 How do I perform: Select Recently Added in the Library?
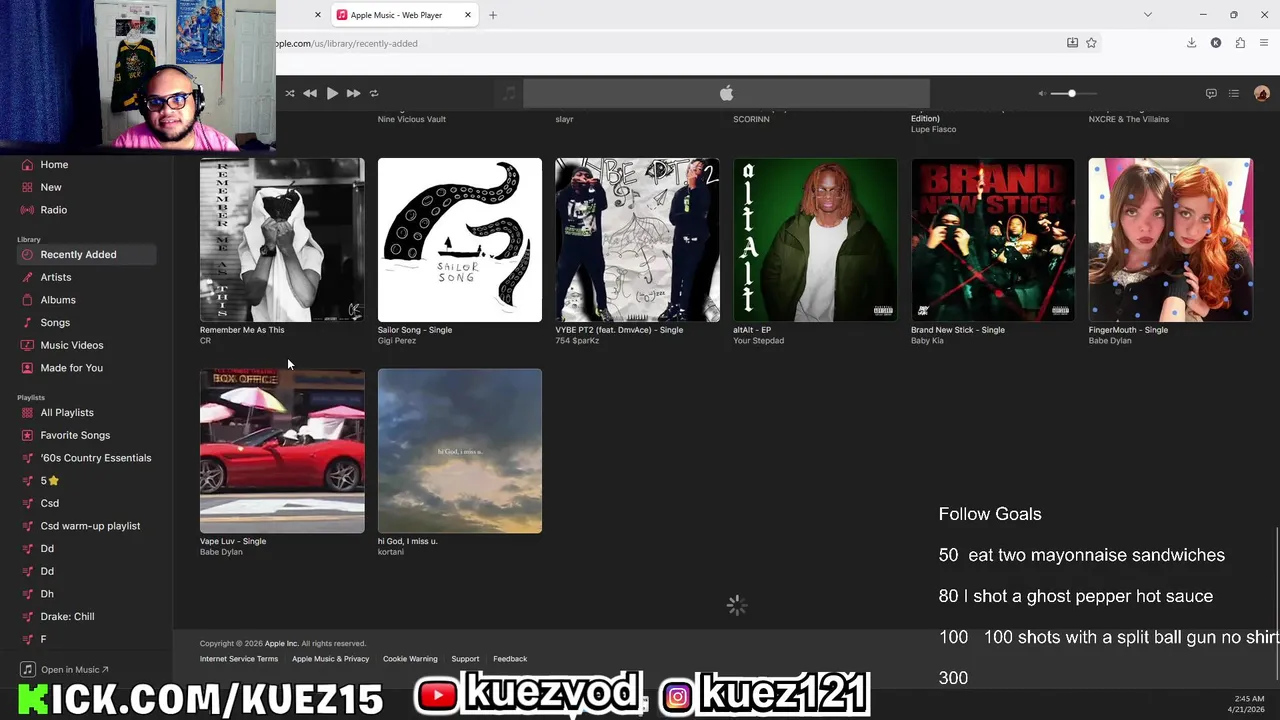pos(86,255)
